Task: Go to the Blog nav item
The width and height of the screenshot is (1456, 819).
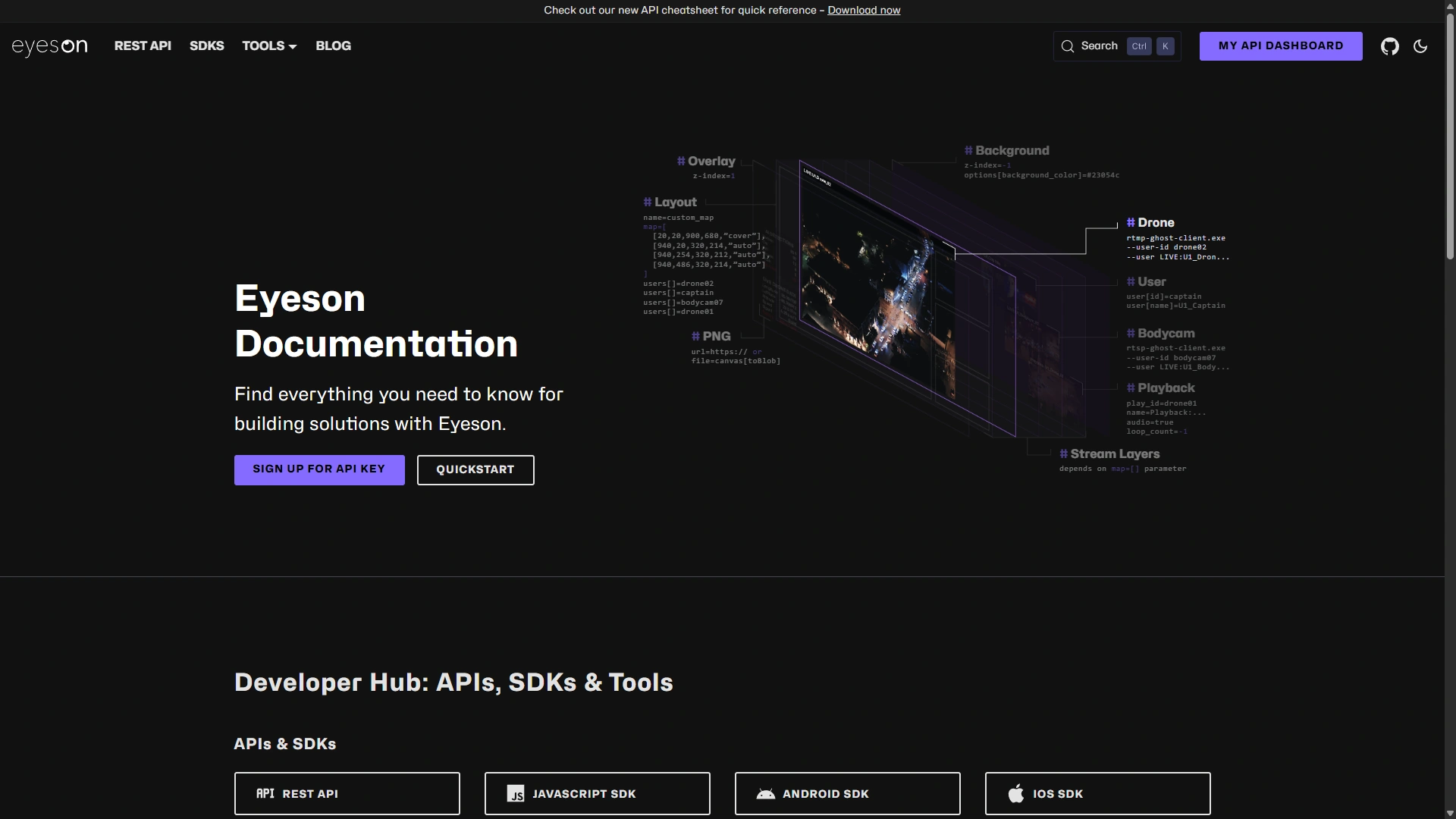Action: coord(333,46)
